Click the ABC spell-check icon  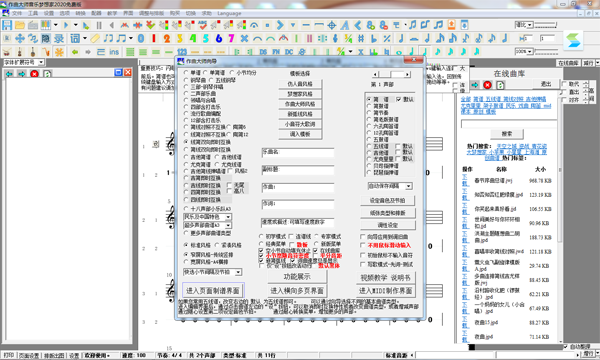click(202, 25)
